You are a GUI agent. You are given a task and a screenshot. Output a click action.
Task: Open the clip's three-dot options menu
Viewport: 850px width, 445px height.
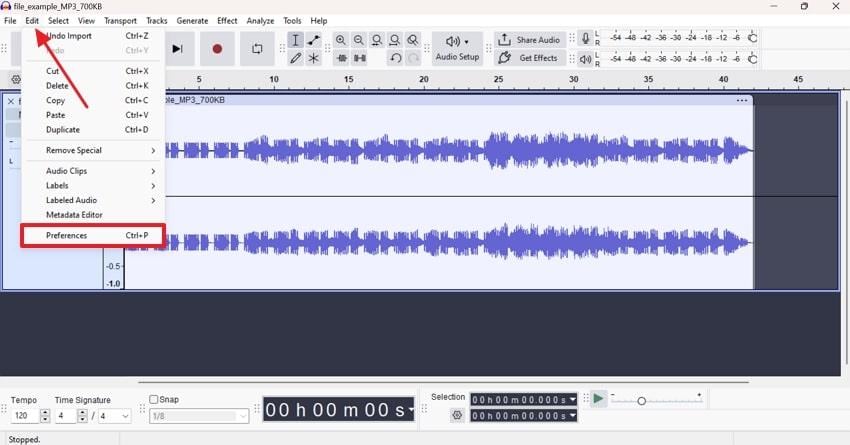[x=742, y=100]
